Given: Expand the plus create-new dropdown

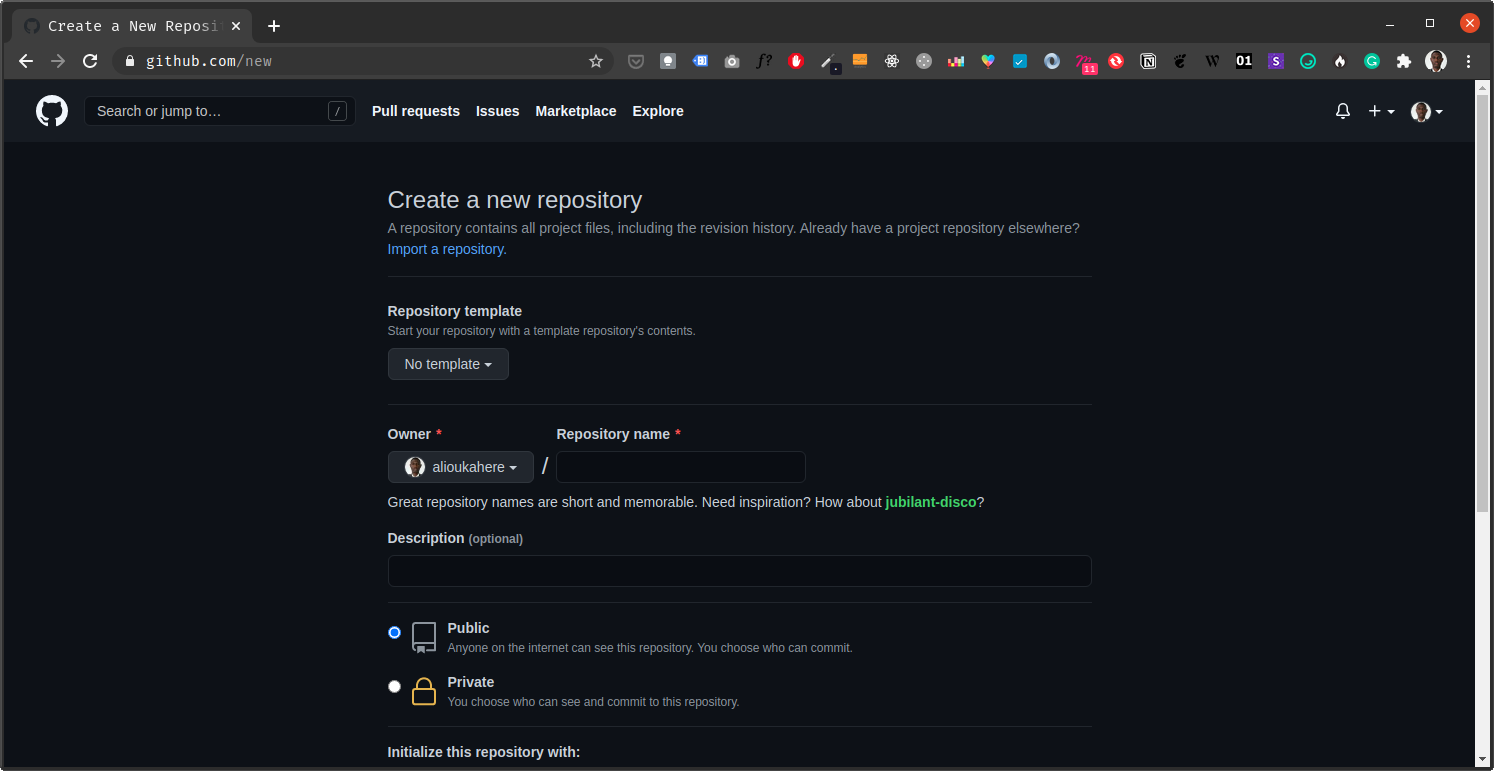Looking at the screenshot, I should pyautogui.click(x=1381, y=111).
